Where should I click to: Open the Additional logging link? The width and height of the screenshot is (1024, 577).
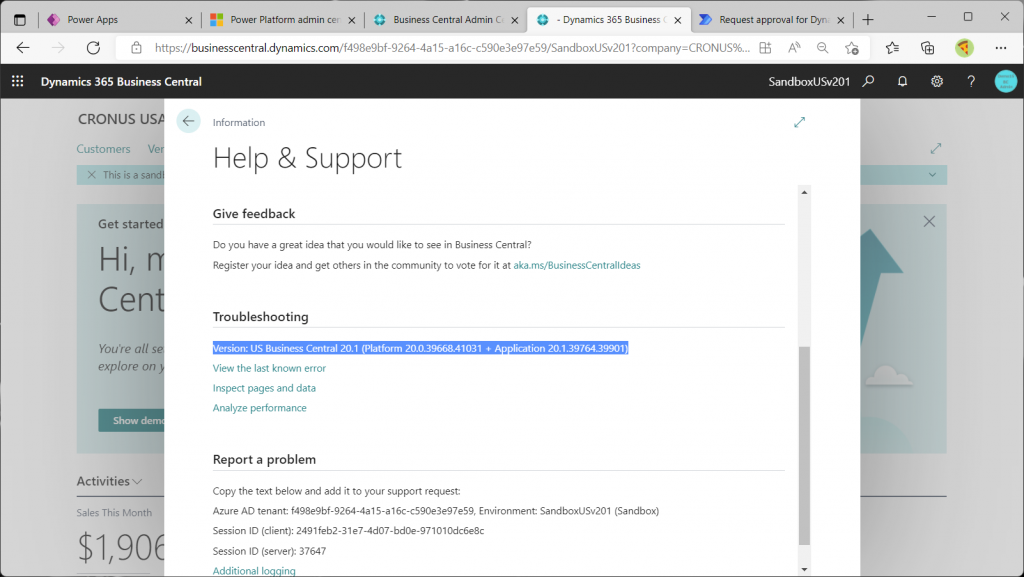254,570
